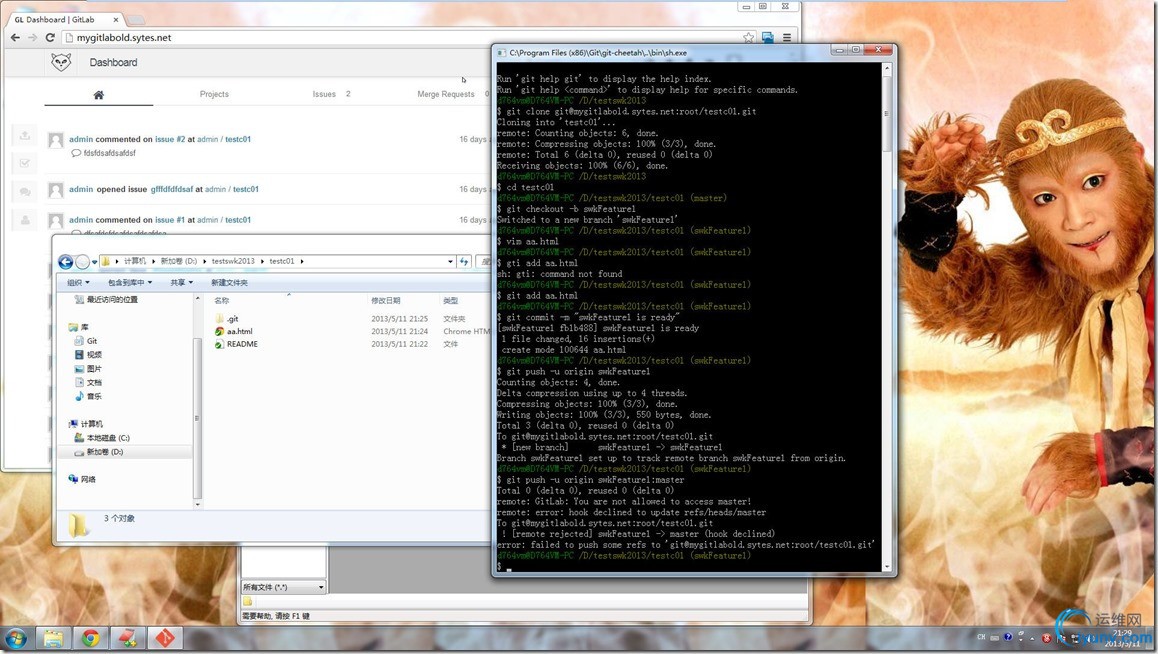Open the gfffdfdfdsaf issue link
This screenshot has height=654, width=1158.
[x=171, y=189]
